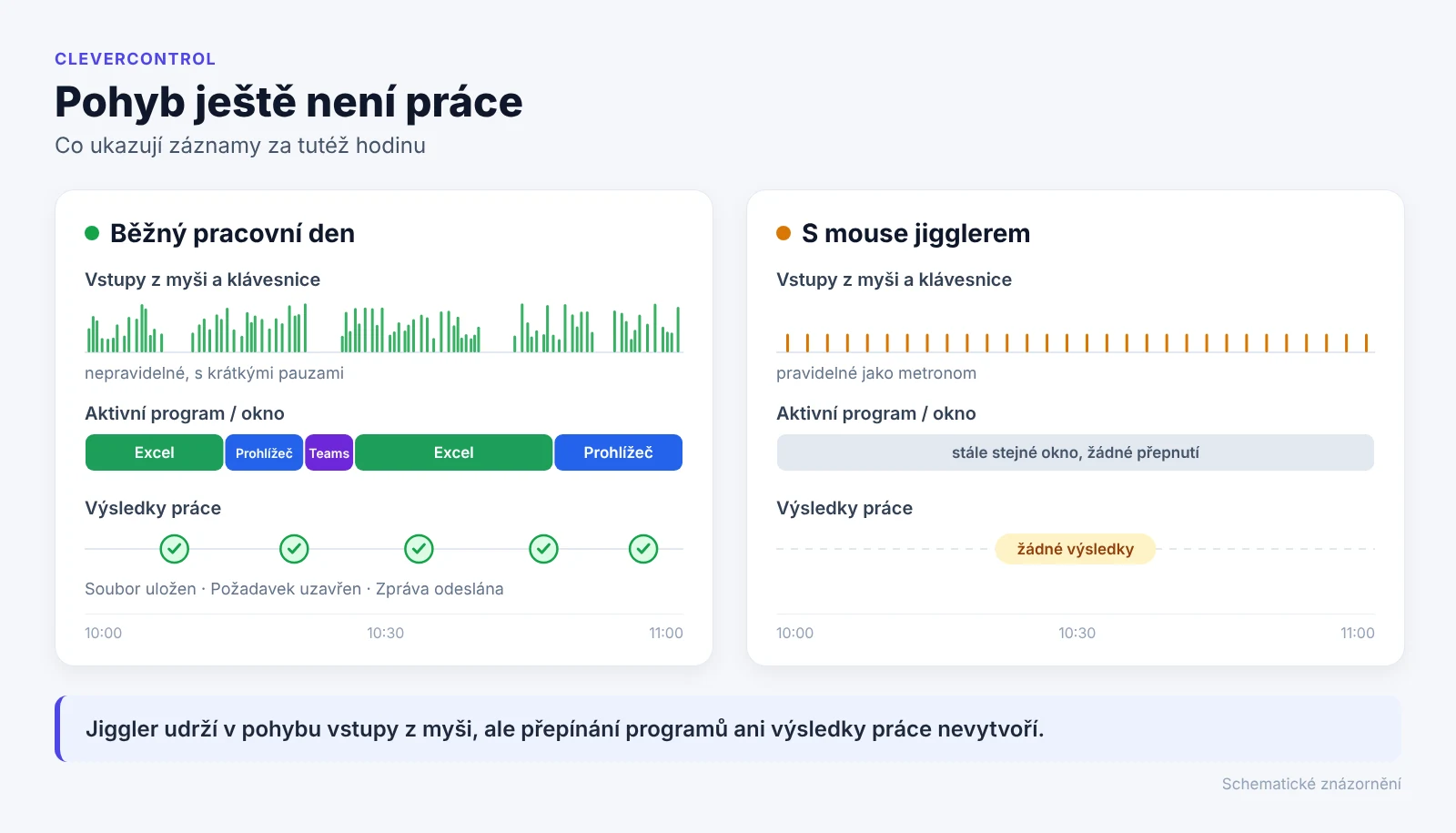Select the first checkmark icon under Výsledky práce

pos(175,549)
